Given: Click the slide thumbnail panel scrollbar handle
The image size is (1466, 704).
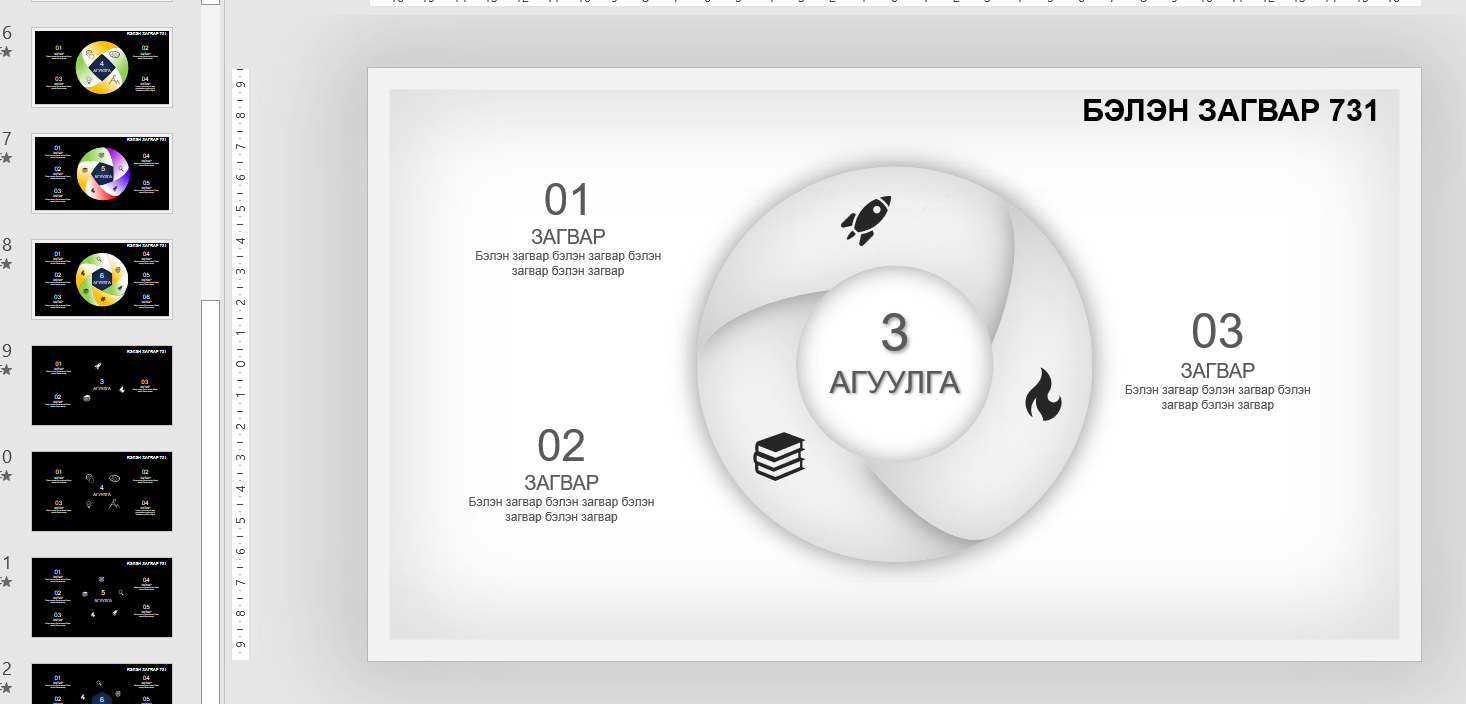Looking at the screenshot, I should [x=210, y=500].
